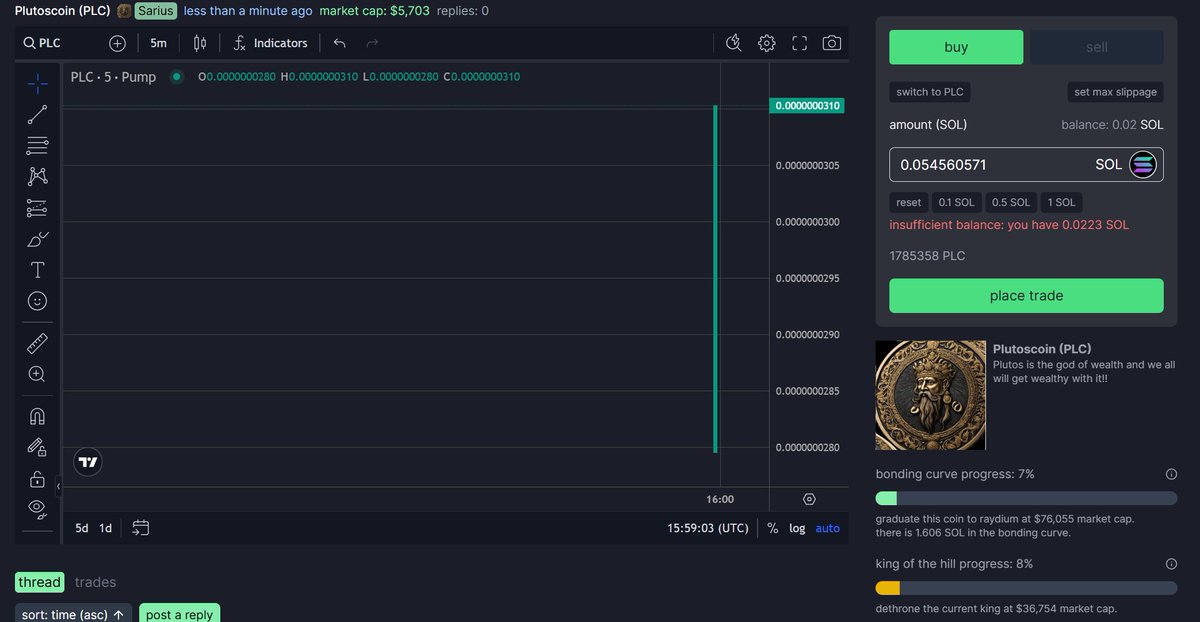Redo the chart action
This screenshot has width=1200, height=622.
click(372, 43)
